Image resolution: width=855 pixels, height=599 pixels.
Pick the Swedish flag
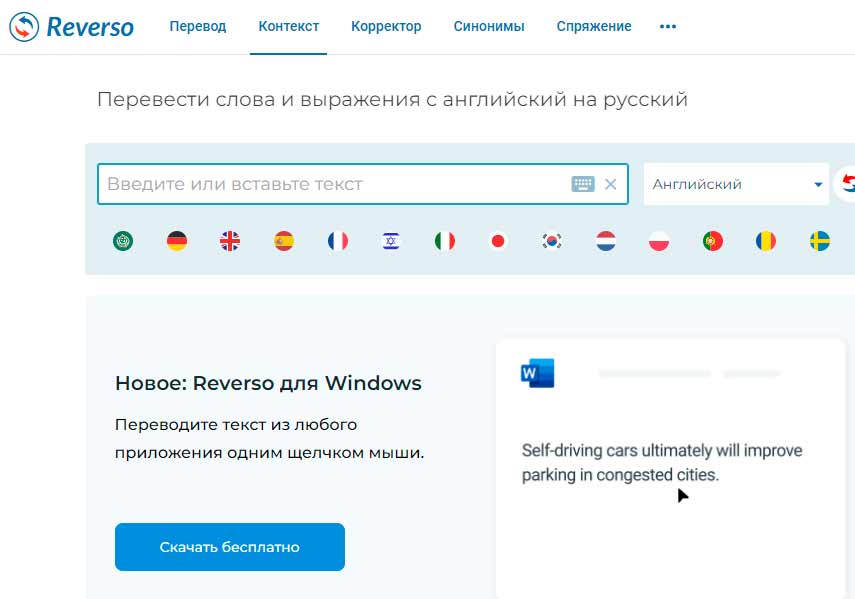[819, 241]
